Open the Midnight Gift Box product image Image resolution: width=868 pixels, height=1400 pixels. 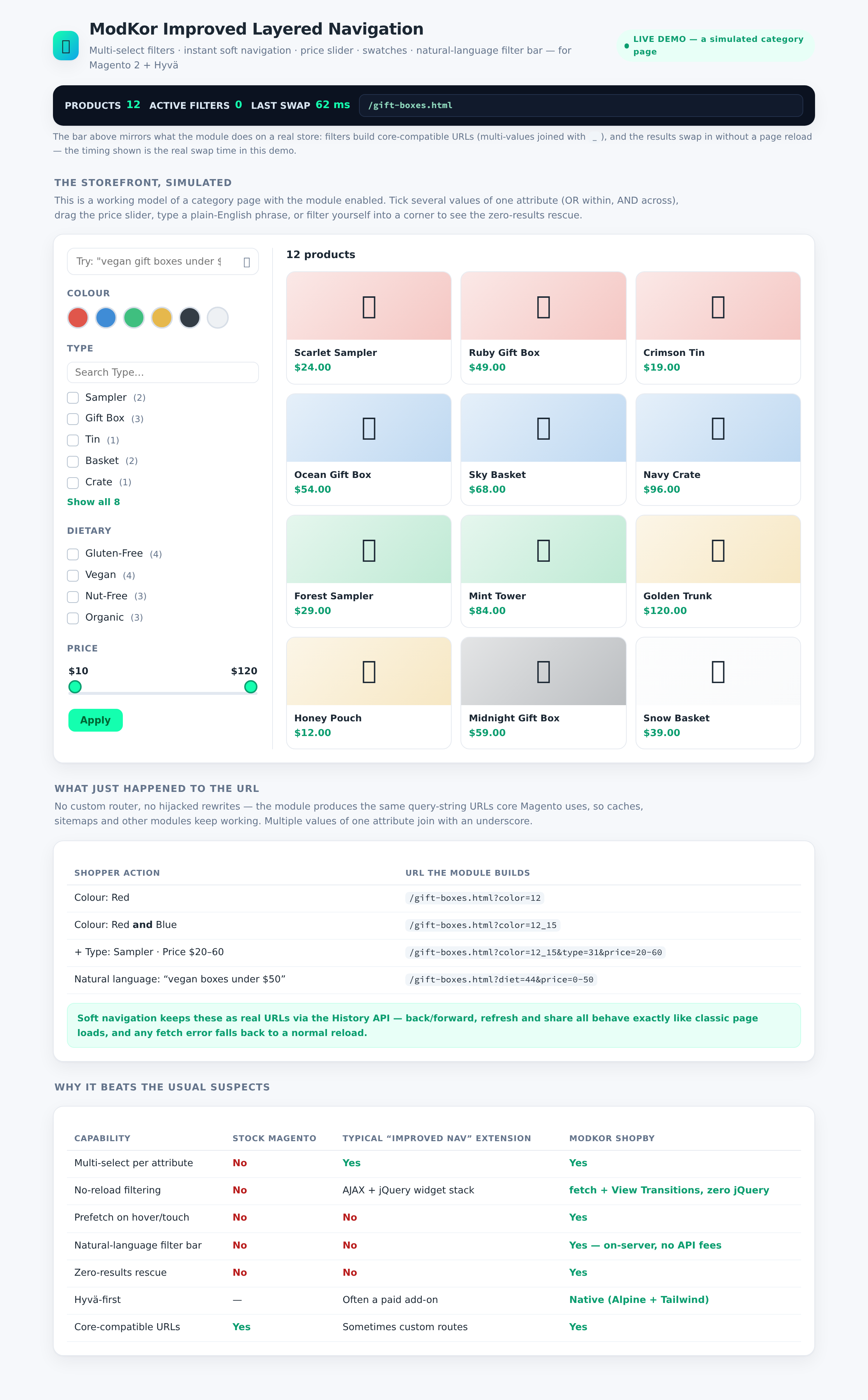click(543, 671)
